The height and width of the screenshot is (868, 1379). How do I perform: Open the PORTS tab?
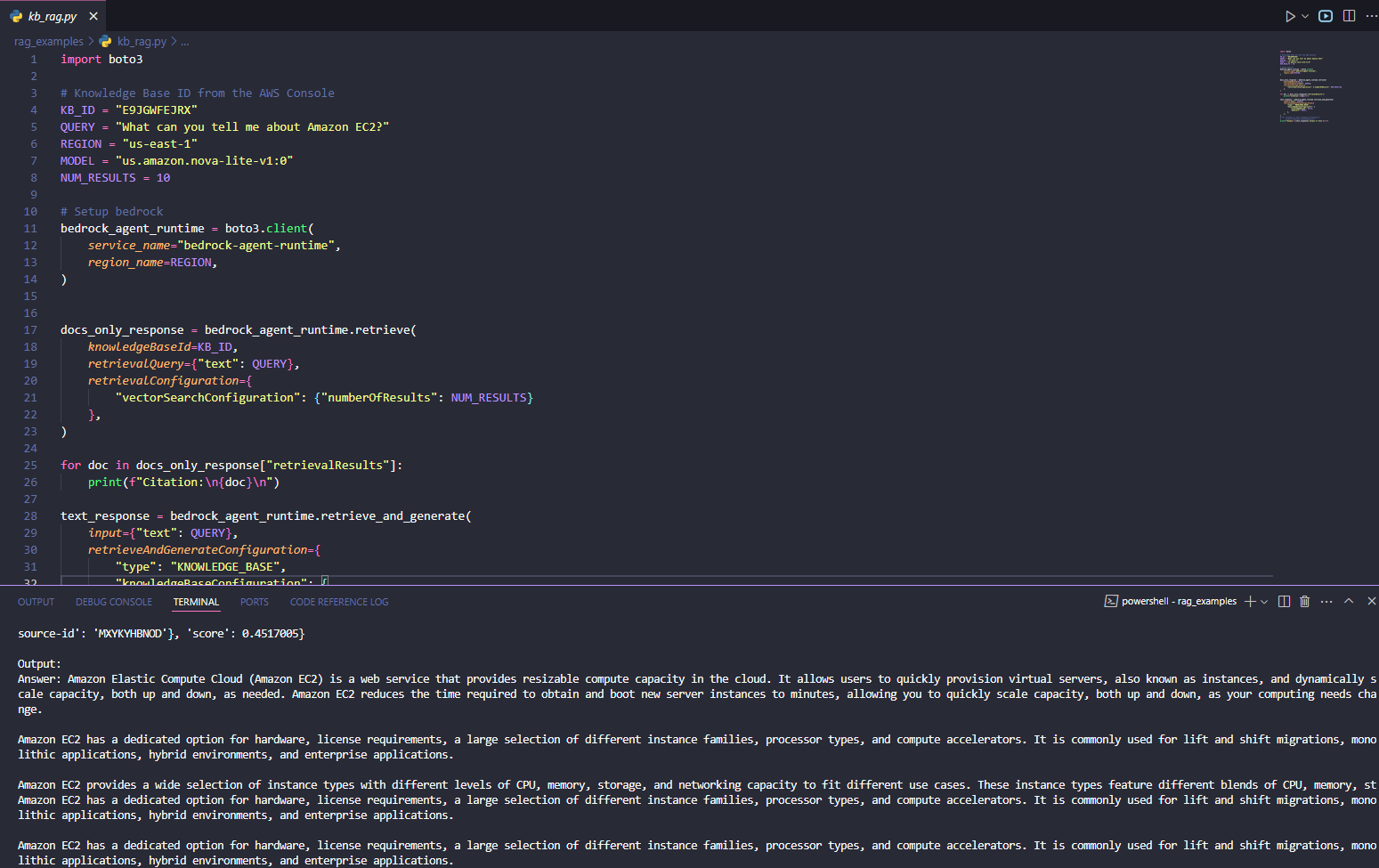pyautogui.click(x=255, y=602)
